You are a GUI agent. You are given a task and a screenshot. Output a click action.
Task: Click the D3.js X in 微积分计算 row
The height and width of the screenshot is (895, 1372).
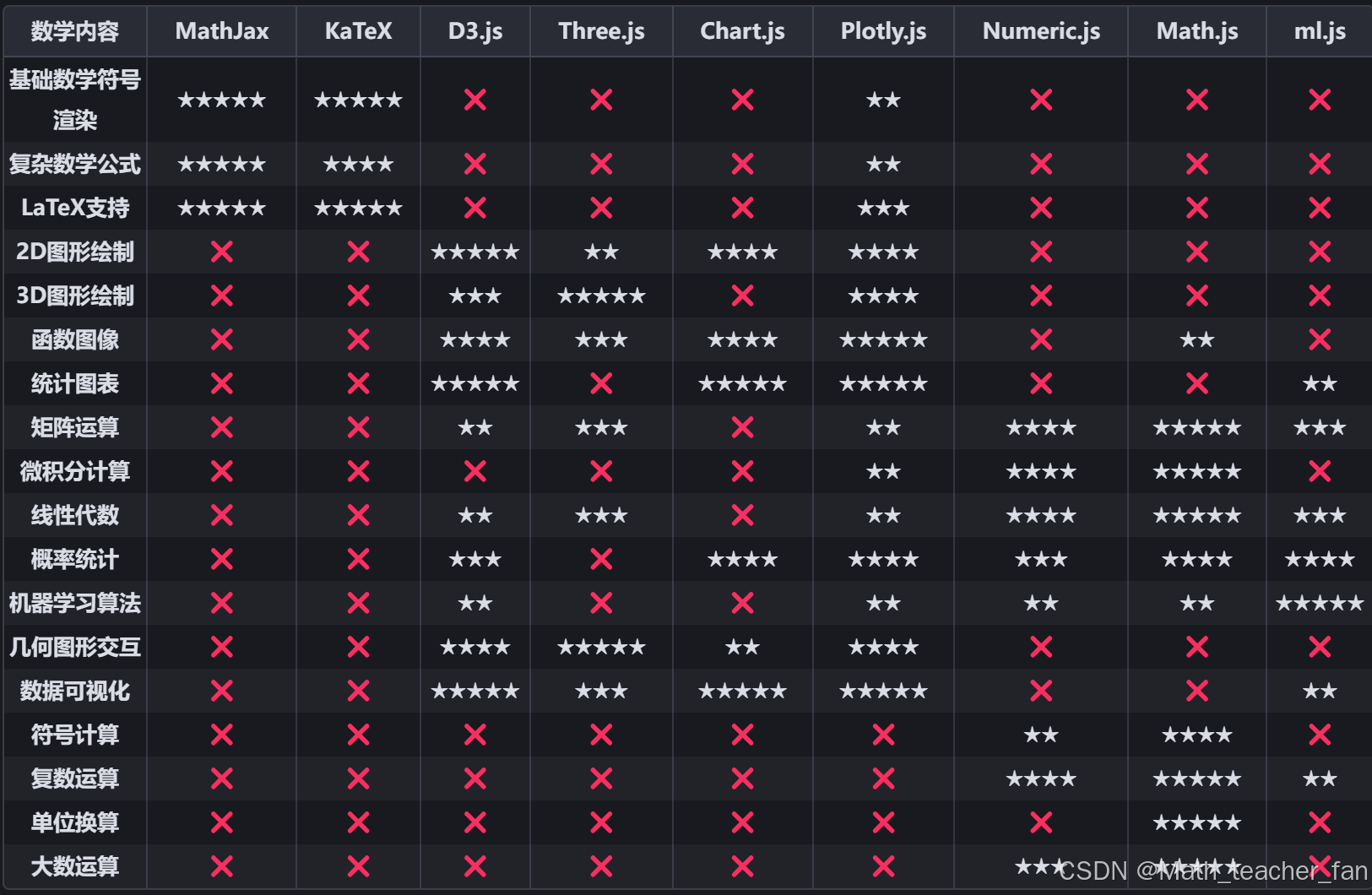(x=475, y=471)
